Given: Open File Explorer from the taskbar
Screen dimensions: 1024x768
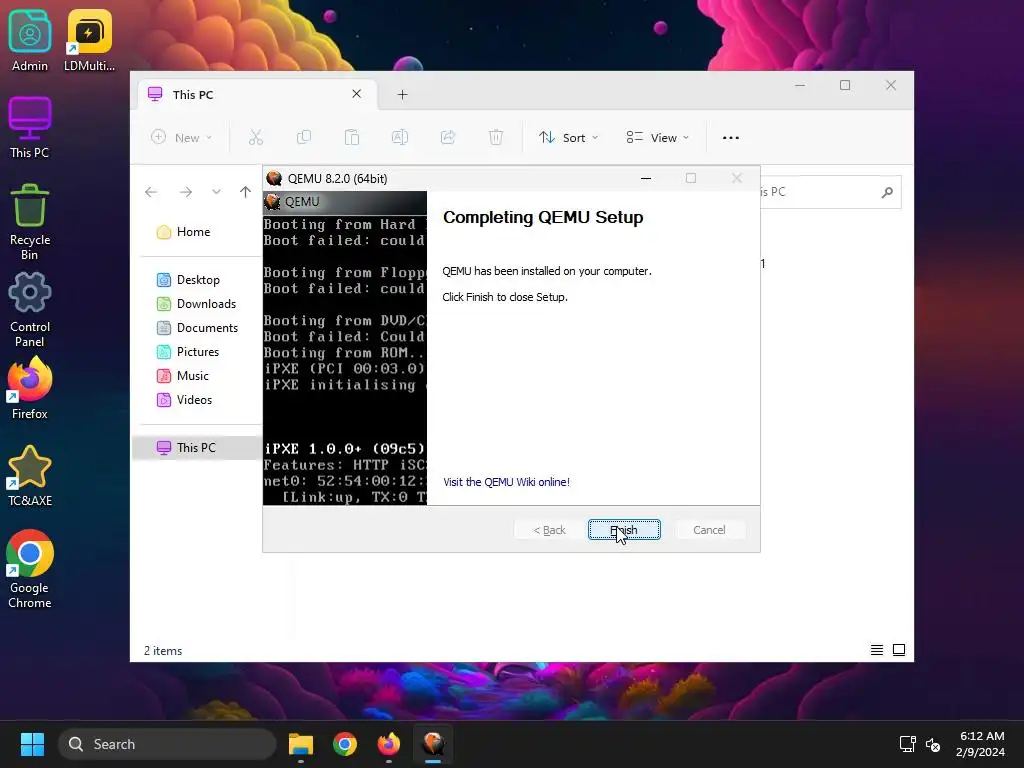Looking at the screenshot, I should coord(301,744).
